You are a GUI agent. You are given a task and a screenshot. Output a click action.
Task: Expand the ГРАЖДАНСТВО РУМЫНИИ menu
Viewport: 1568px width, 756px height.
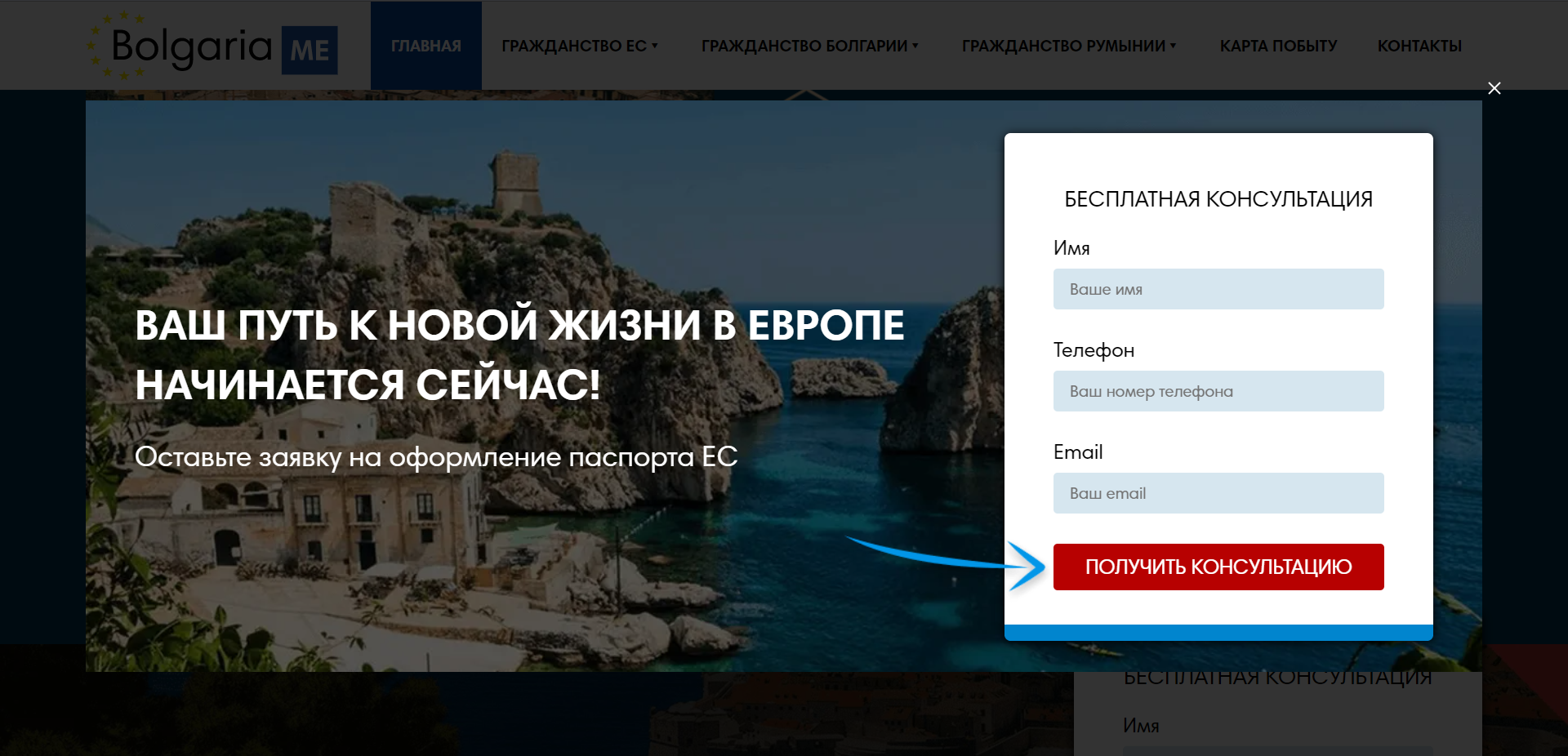click(1069, 46)
